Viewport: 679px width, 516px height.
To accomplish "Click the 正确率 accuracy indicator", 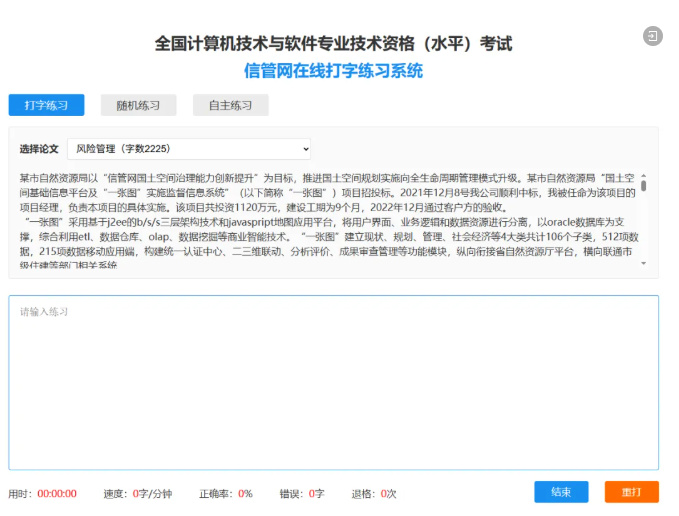I will tap(238, 493).
